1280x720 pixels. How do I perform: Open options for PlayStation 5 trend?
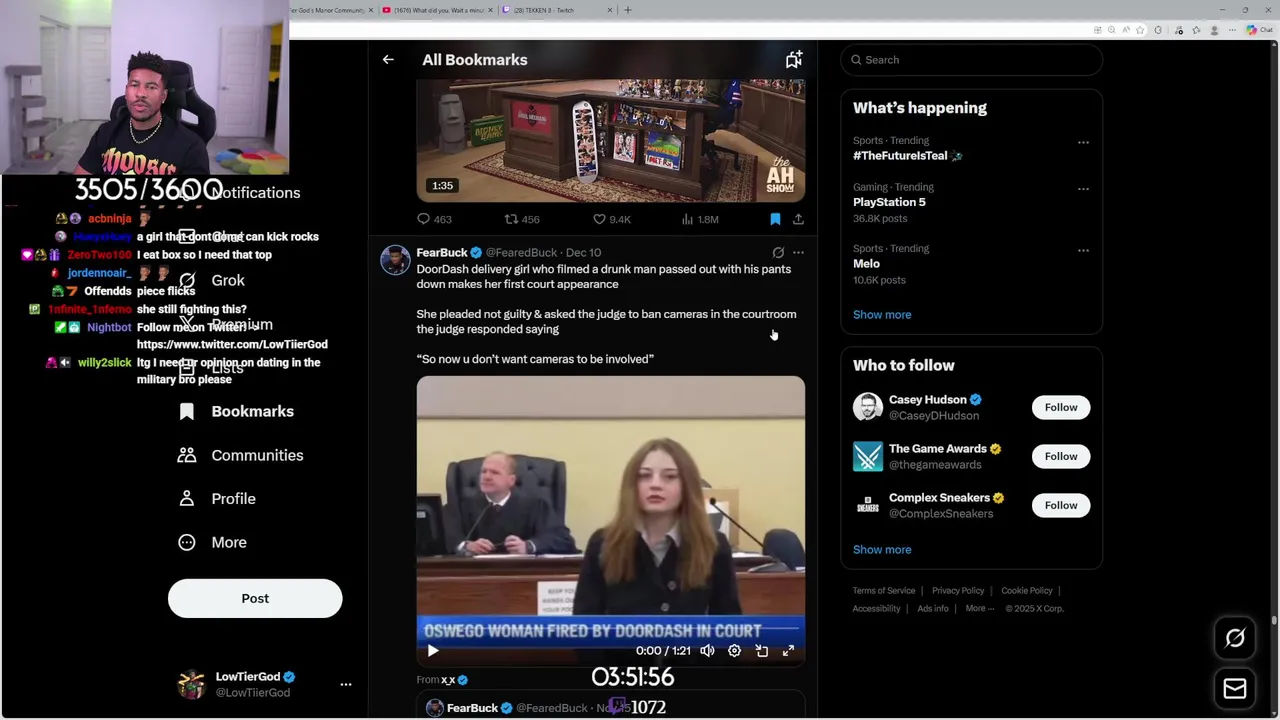click(x=1083, y=189)
